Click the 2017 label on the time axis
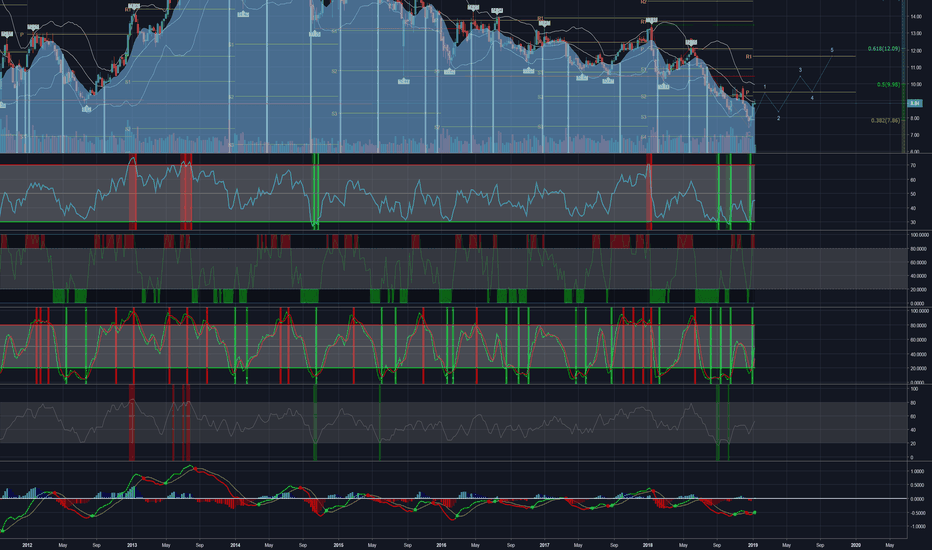Screen dimensions: 932x550 pos(544,545)
